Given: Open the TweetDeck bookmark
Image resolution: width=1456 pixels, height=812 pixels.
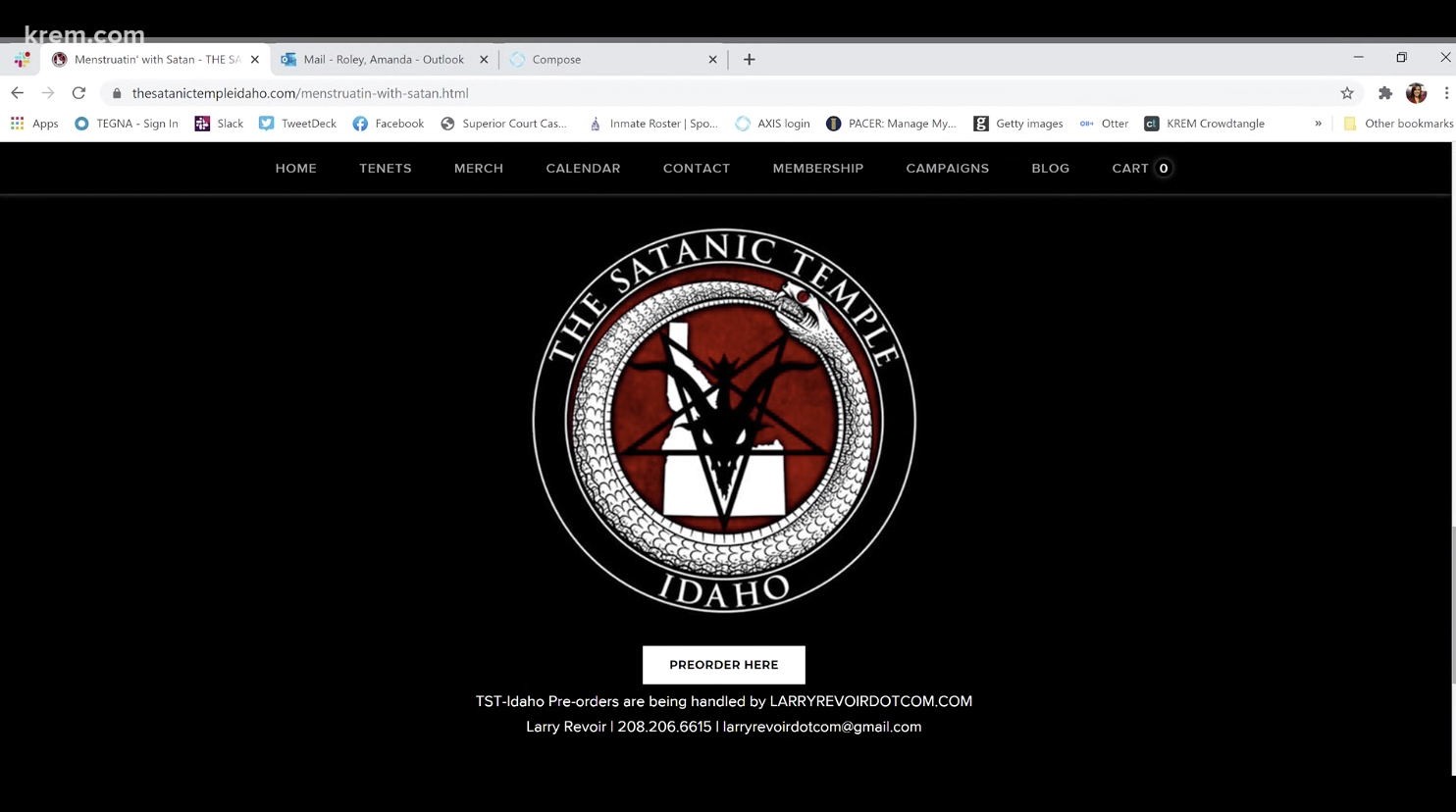Looking at the screenshot, I should point(297,124).
